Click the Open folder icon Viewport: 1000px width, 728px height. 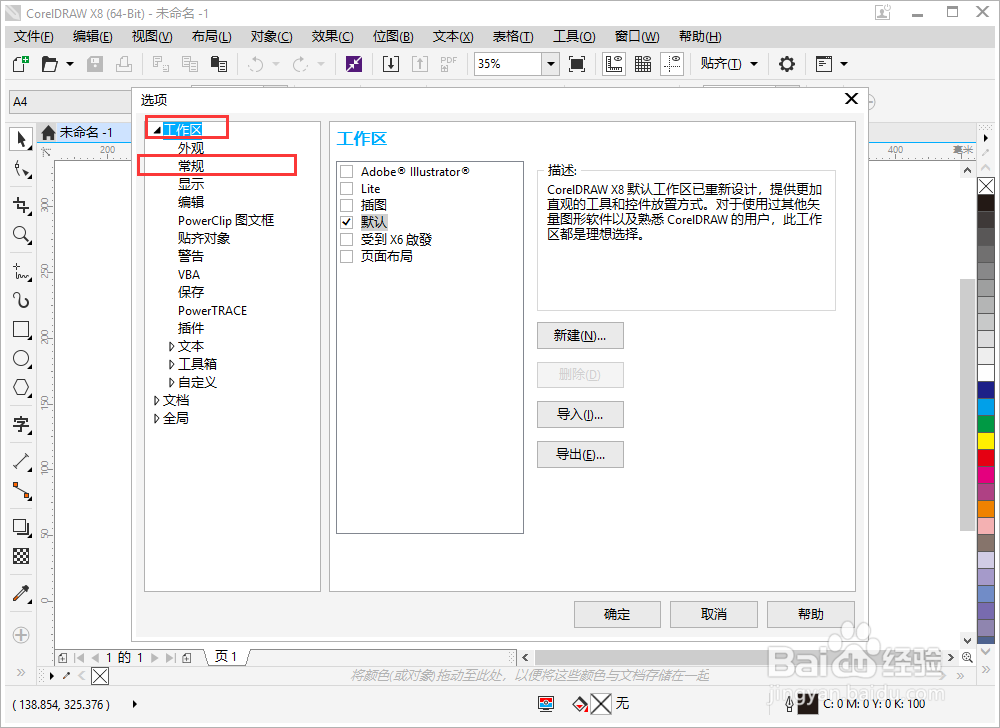click(49, 64)
